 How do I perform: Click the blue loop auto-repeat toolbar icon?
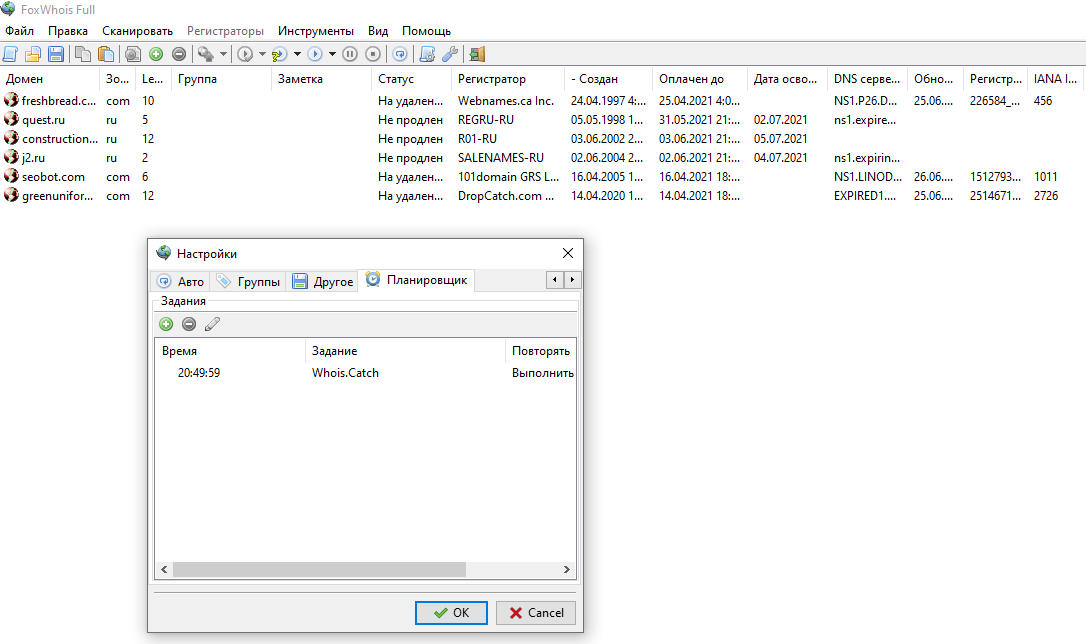tap(400, 54)
